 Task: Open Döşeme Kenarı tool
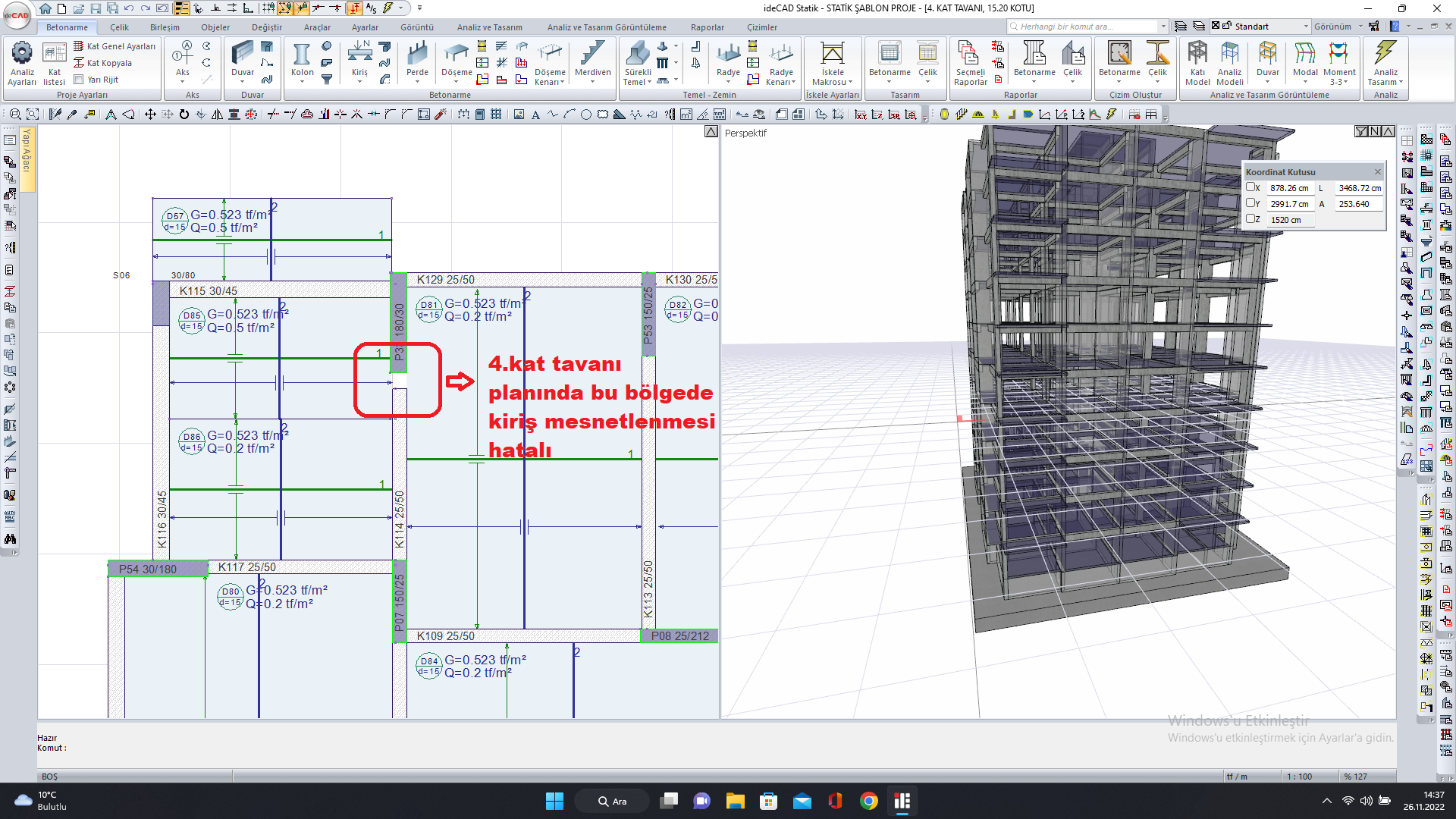(x=550, y=63)
